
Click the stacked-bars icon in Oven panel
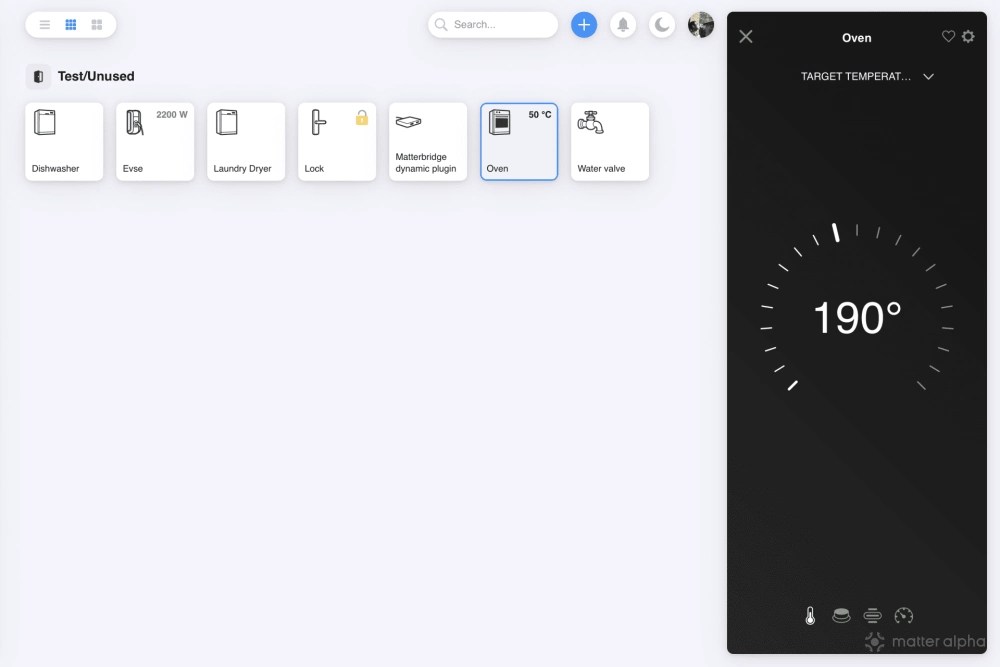[872, 616]
